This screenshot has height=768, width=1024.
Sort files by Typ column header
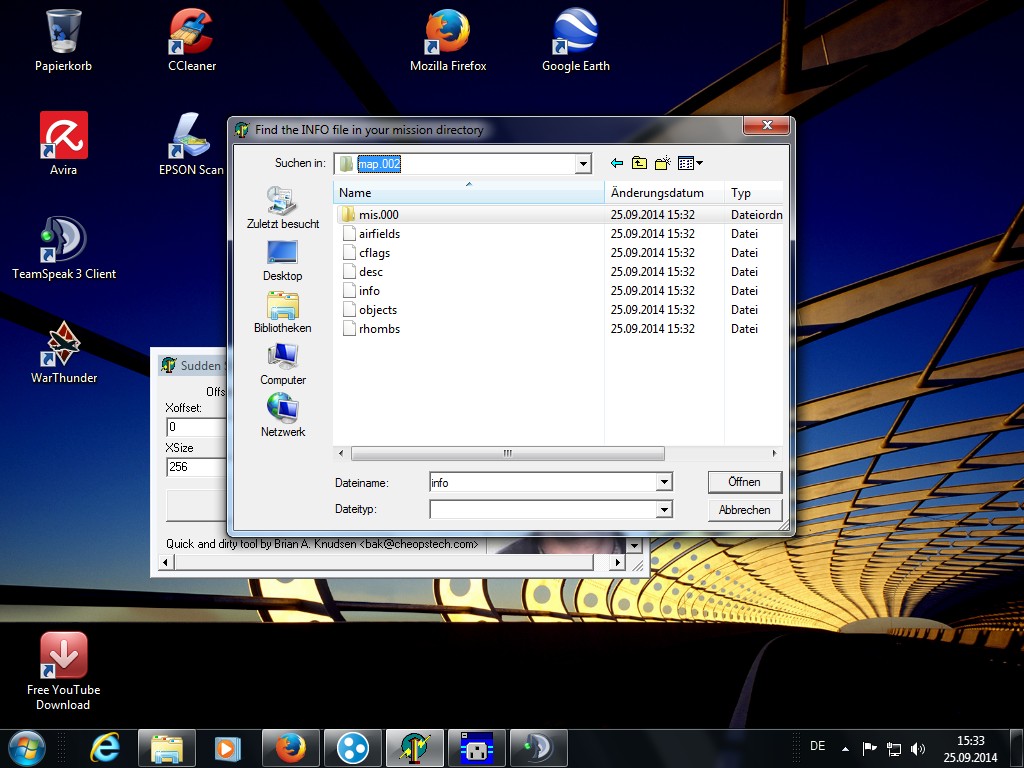click(x=754, y=193)
